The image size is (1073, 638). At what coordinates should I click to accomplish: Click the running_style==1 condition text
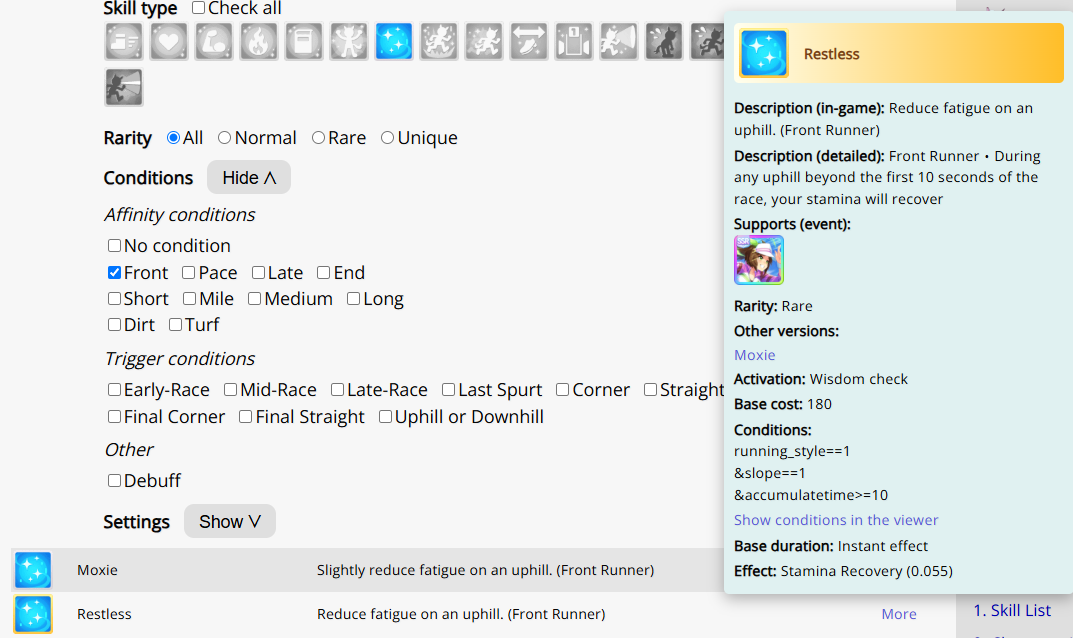point(792,451)
